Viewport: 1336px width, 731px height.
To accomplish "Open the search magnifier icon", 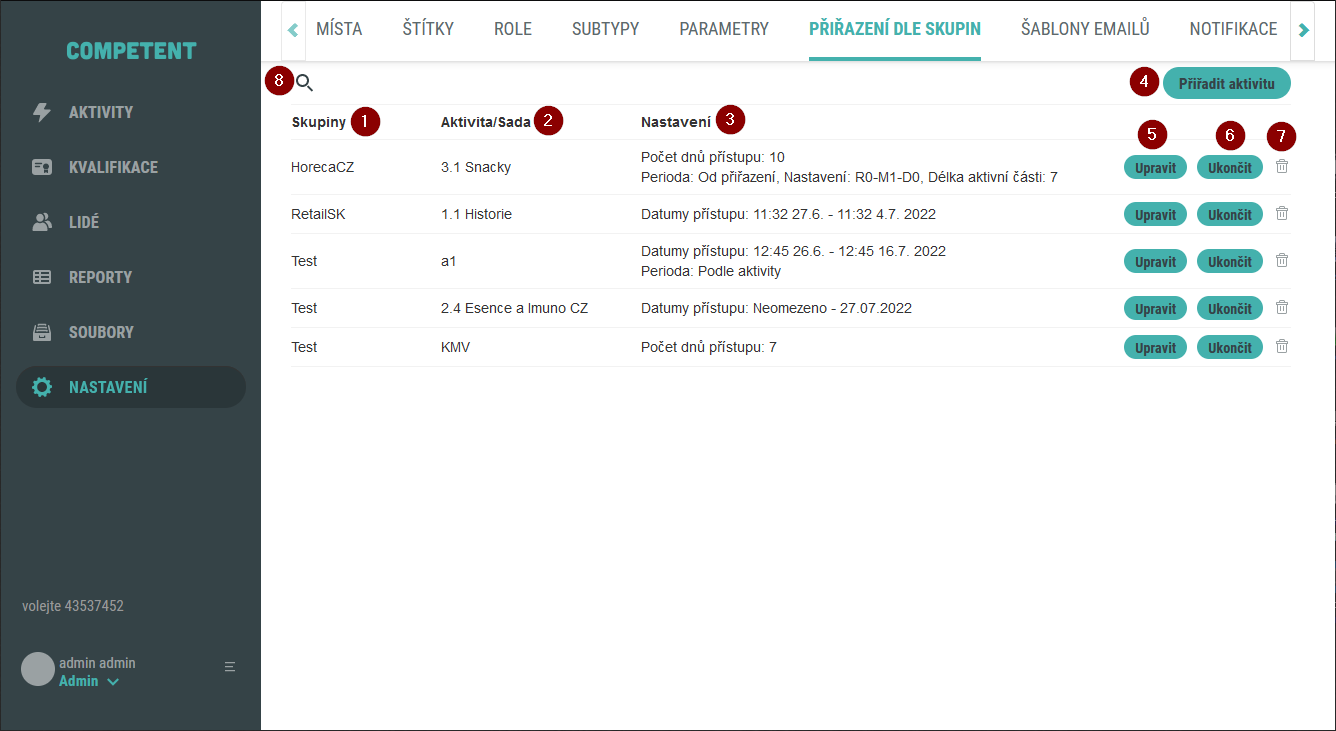I will point(305,83).
